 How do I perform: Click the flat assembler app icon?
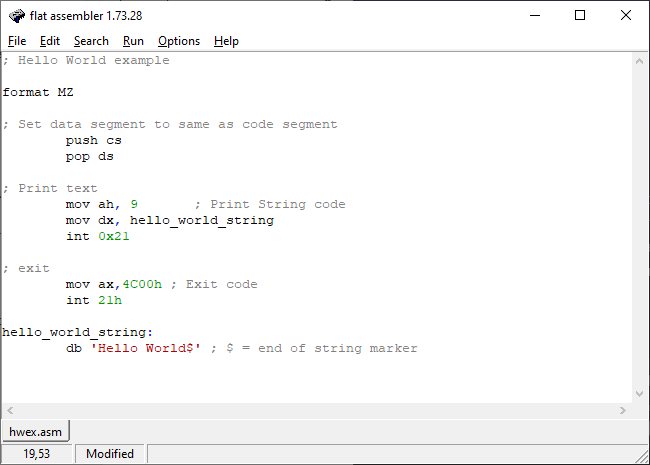click(17, 16)
